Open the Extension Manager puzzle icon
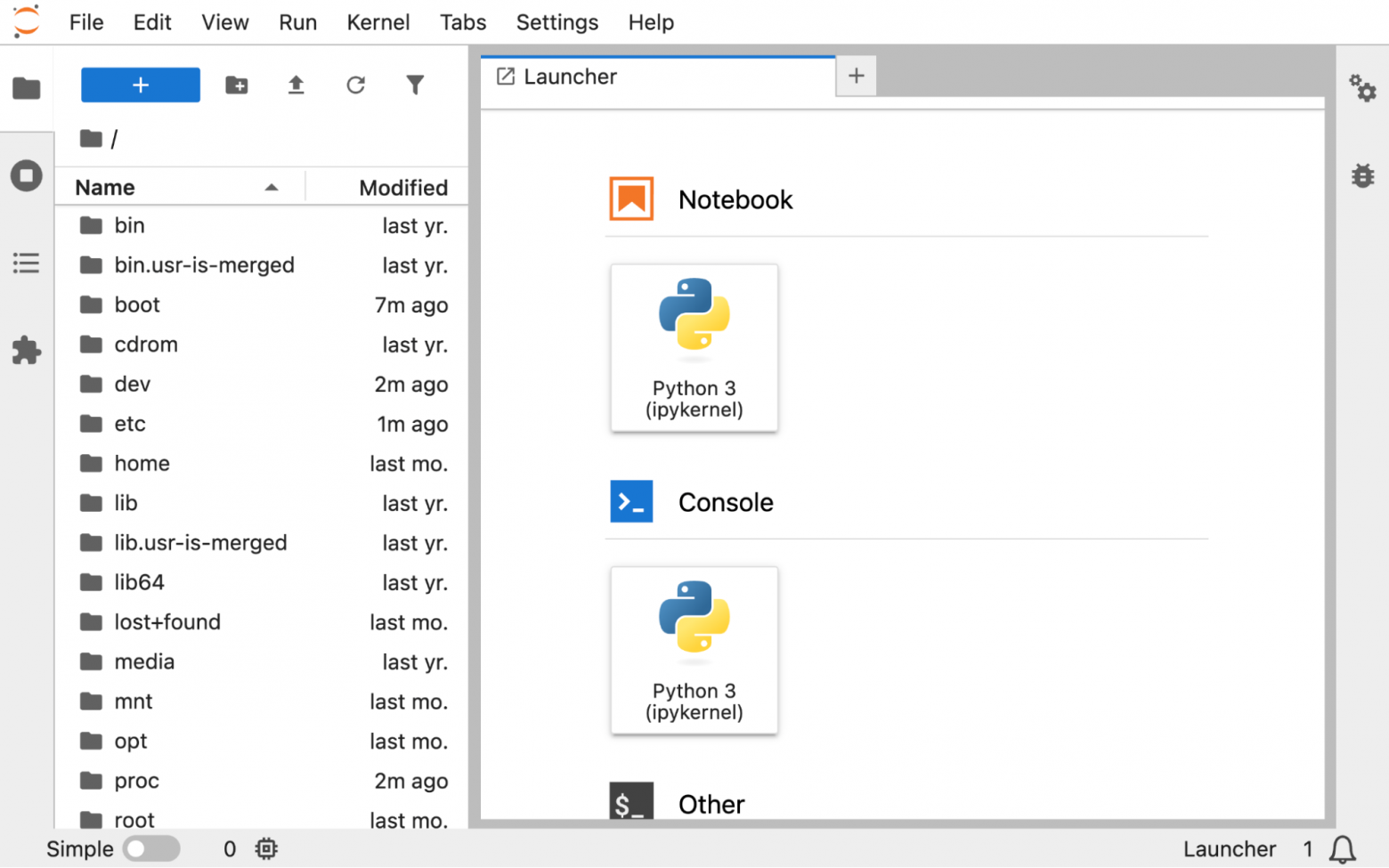 [27, 351]
